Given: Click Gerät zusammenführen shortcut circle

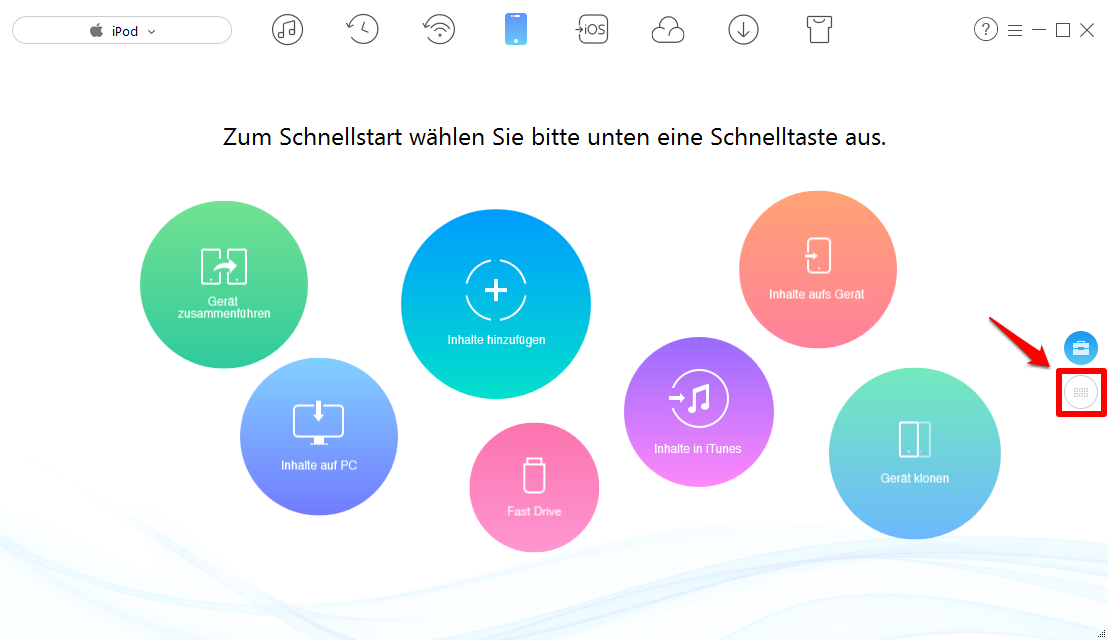Looking at the screenshot, I should (224, 285).
